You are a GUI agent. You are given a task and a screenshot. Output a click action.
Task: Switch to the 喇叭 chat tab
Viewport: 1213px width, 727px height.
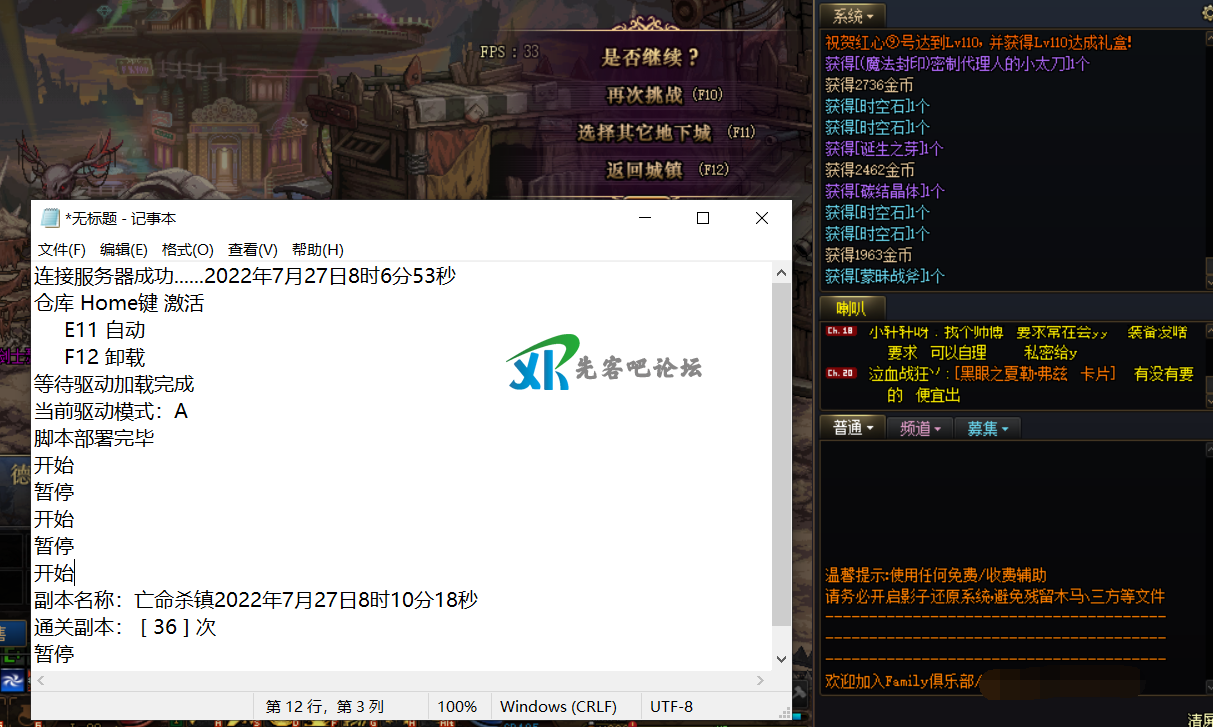851,307
